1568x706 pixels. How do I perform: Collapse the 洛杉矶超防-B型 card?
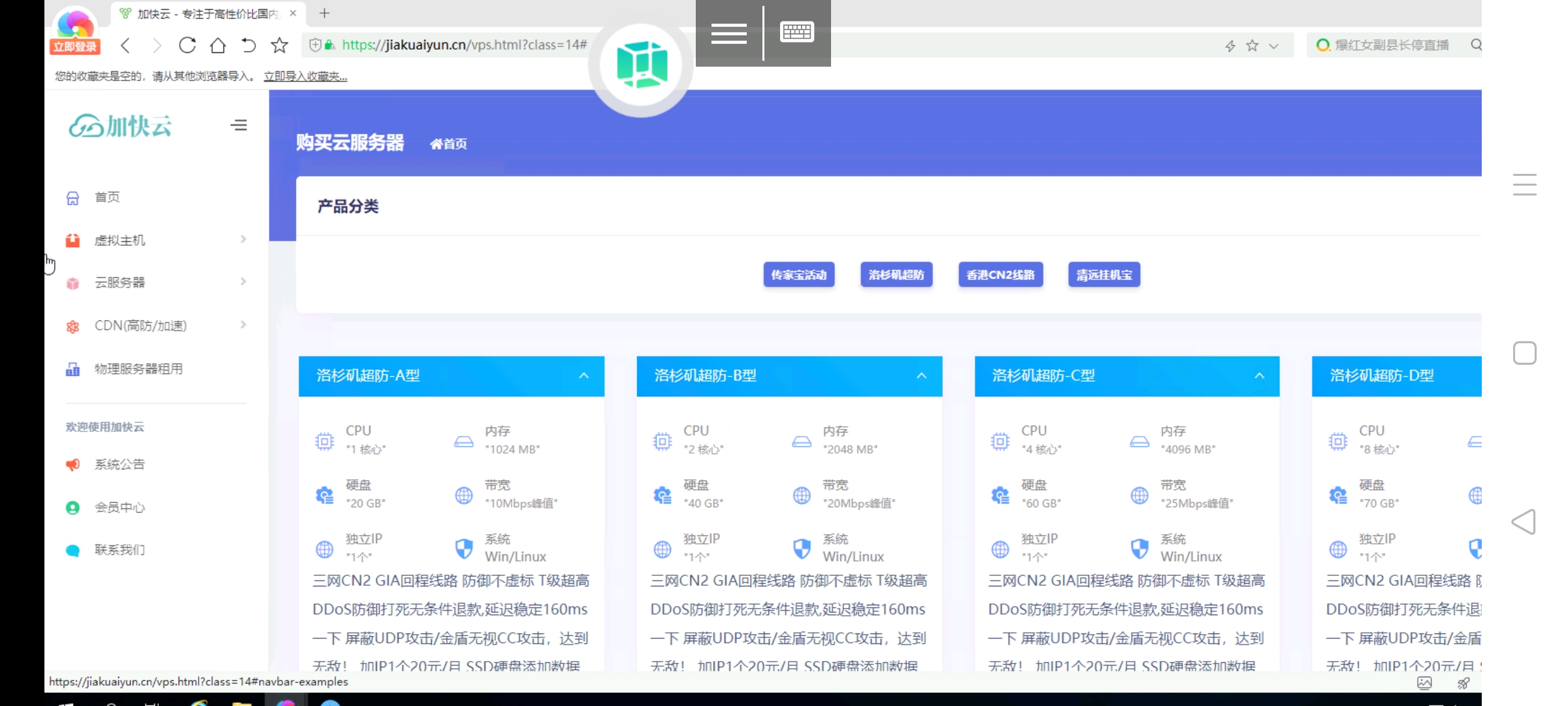pyautogui.click(x=921, y=376)
